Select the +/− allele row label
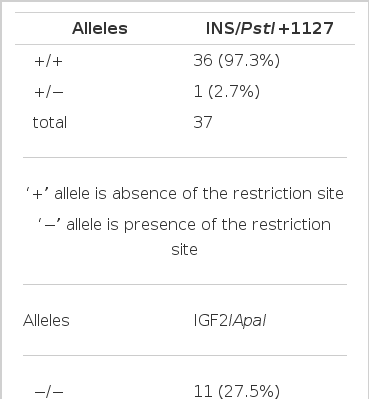 click(48, 92)
